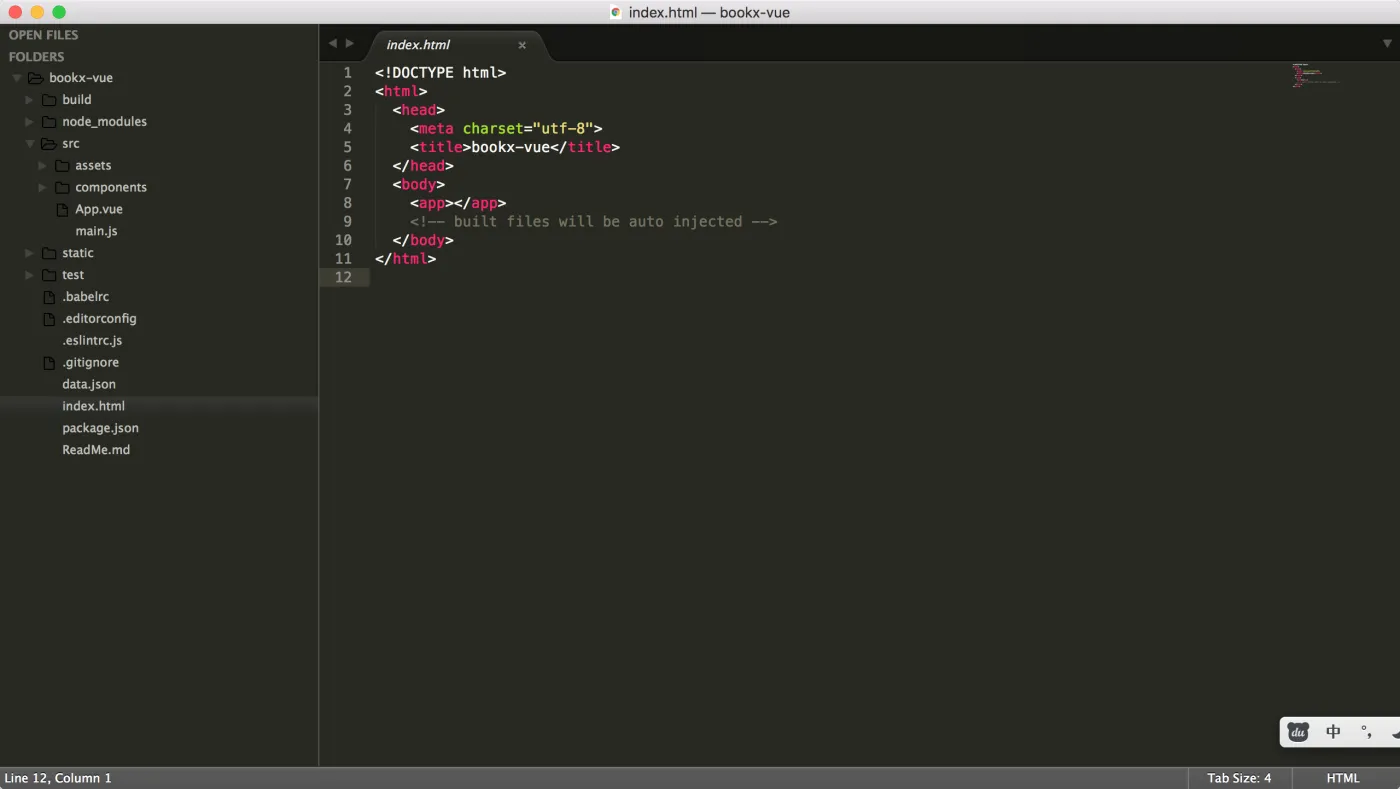Viewport: 1400px width, 789px height.
Task: Toggle punctuation mode in input bar
Action: [x=1366, y=732]
